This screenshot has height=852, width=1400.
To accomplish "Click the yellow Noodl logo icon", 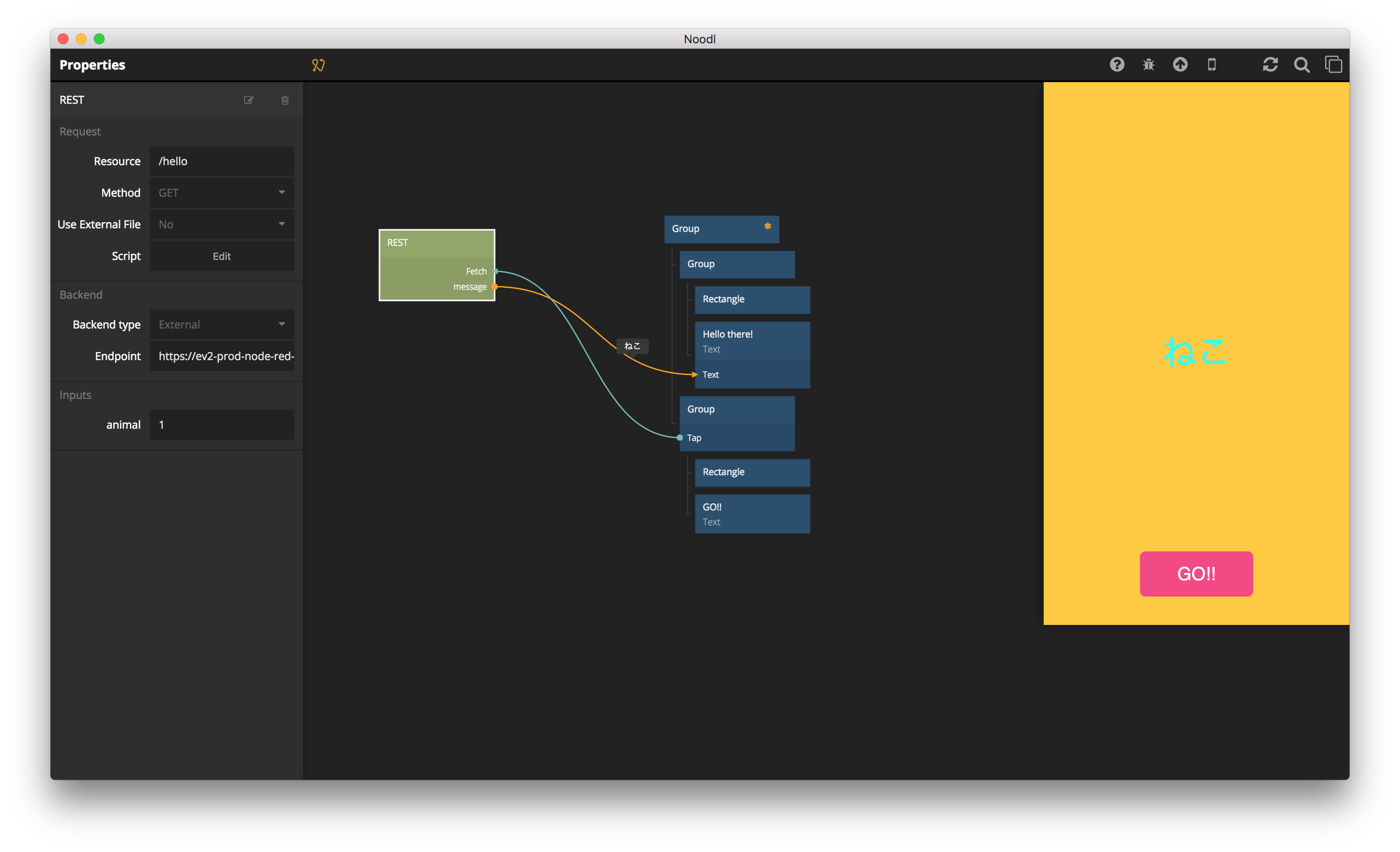I will [x=318, y=65].
